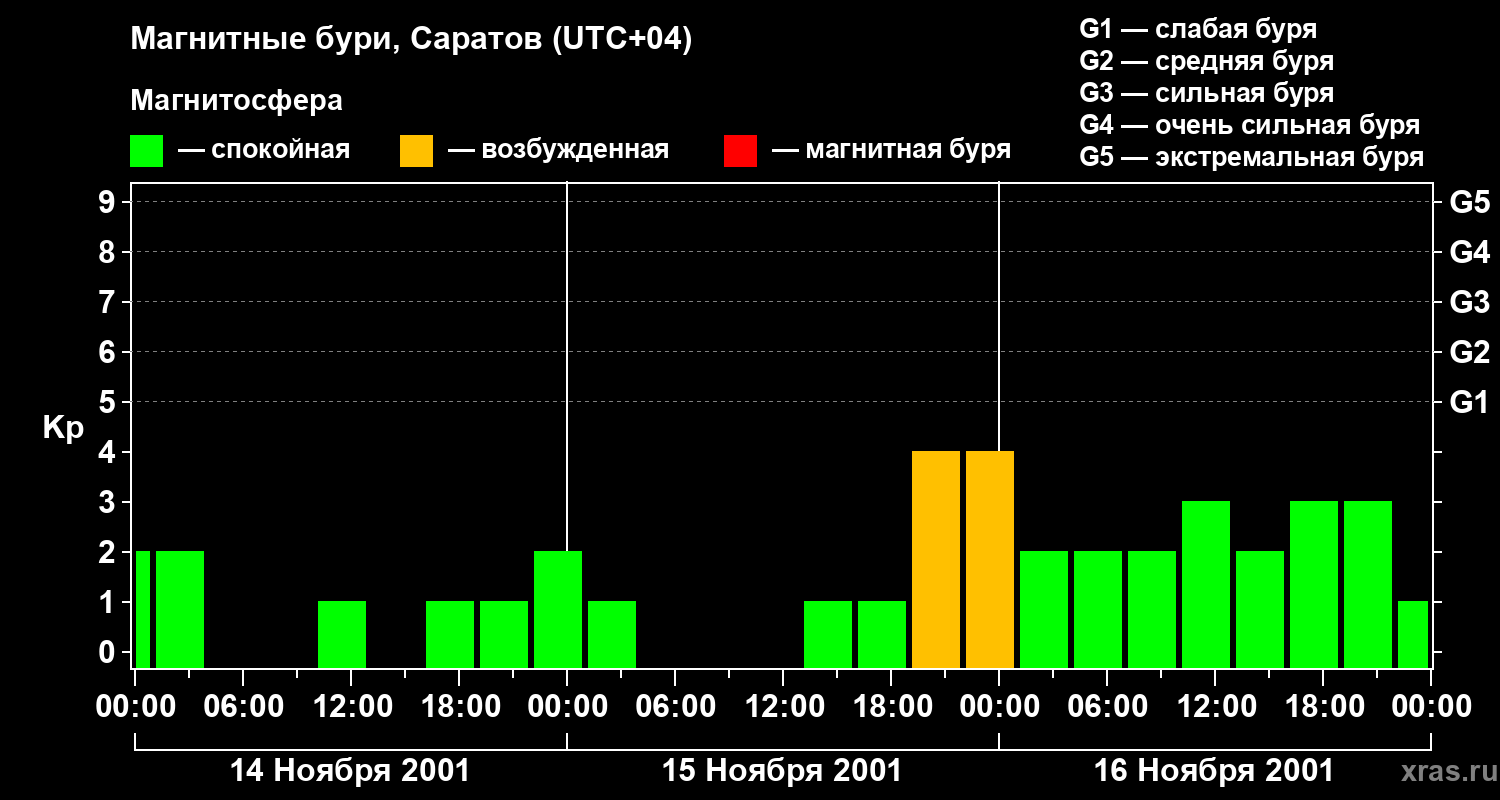Screen dimensions: 1500x800
Task: Click the red 'магнитная буря' legend swatch
Action: click(740, 151)
